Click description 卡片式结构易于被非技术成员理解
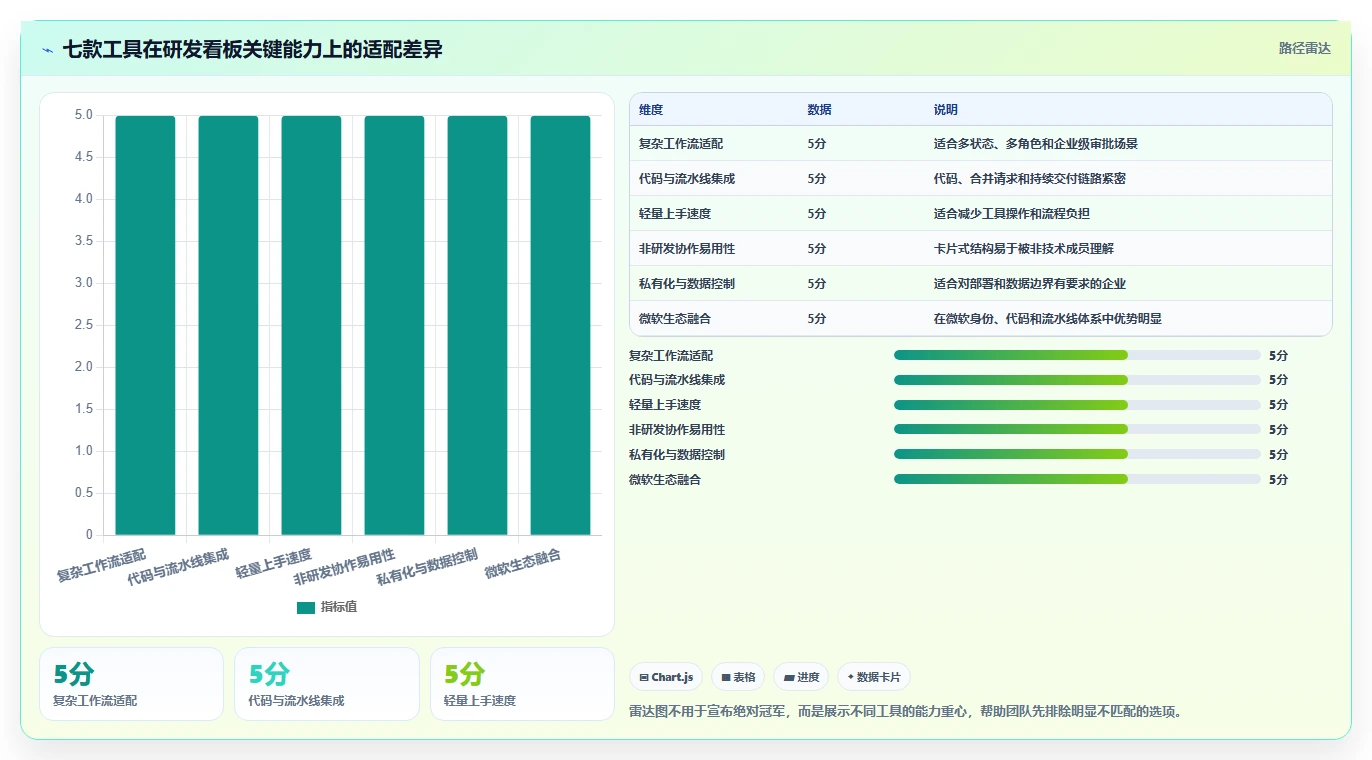The image size is (1372, 760). 1024,249
